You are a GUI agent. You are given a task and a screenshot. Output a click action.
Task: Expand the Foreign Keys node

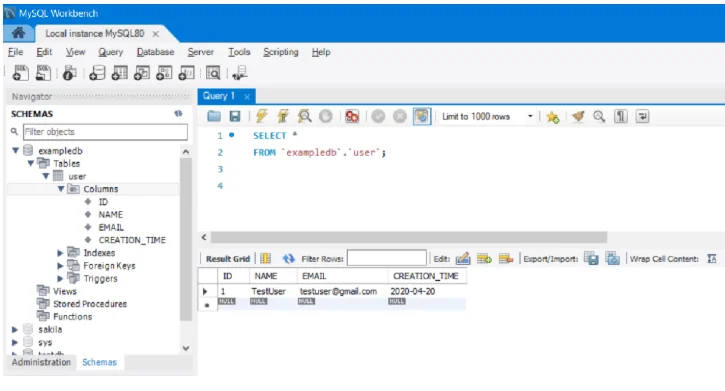click(x=60, y=266)
